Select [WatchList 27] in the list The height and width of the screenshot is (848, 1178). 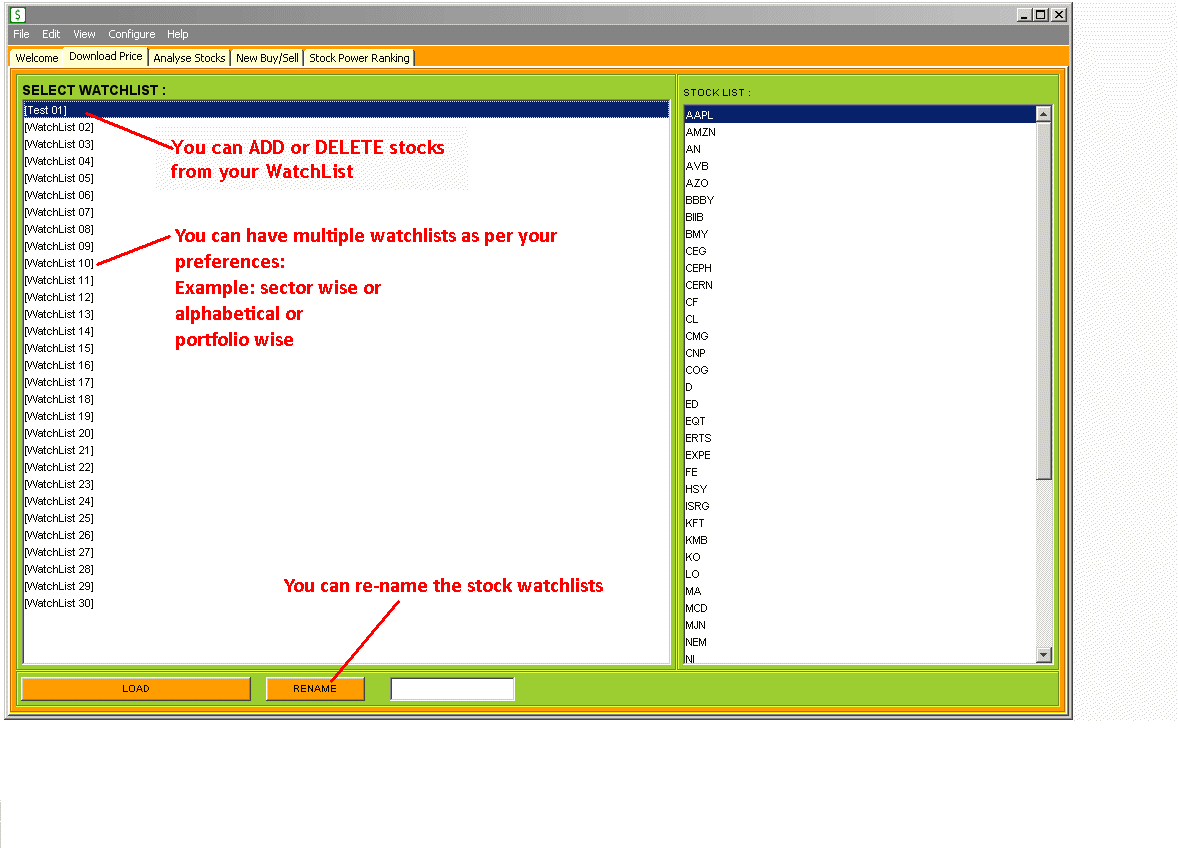click(346, 552)
